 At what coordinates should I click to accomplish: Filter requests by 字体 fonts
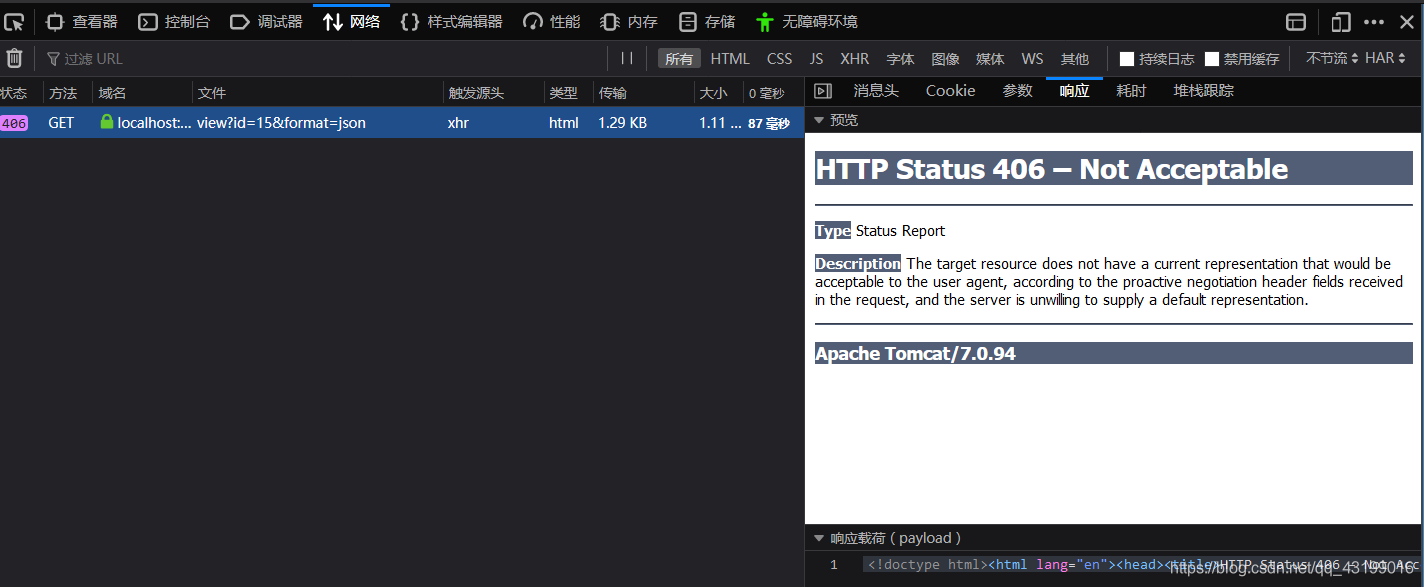(x=900, y=59)
